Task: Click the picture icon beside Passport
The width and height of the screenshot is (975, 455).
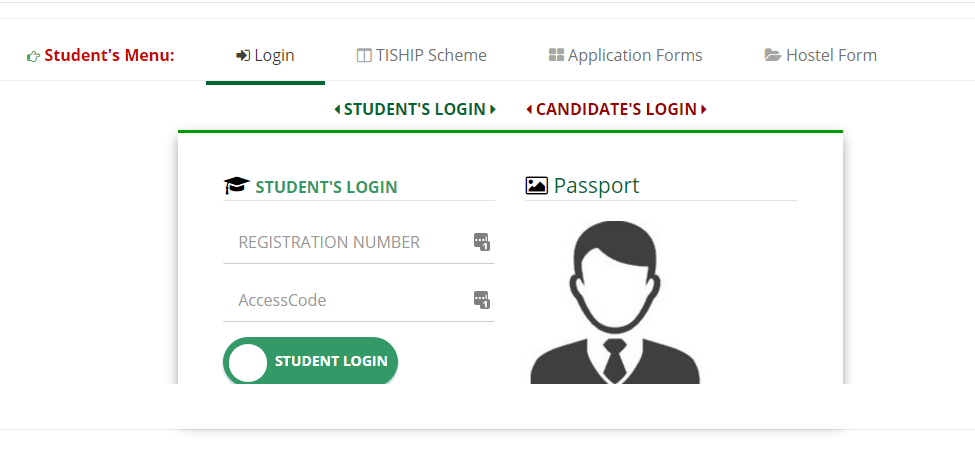Action: point(537,185)
